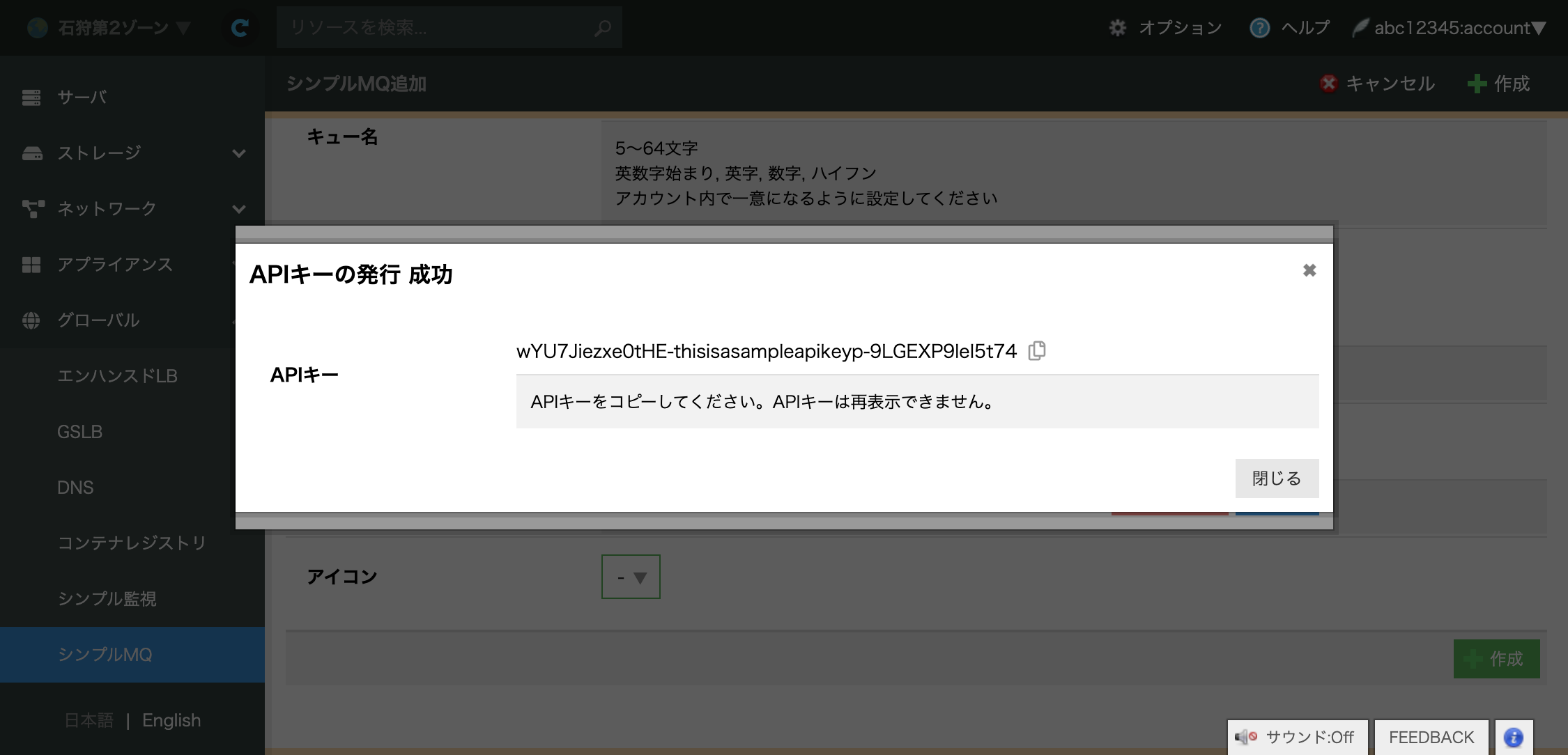The width and height of the screenshot is (1568, 755).
Task: Open options via the gear icon
Action: [x=1118, y=28]
